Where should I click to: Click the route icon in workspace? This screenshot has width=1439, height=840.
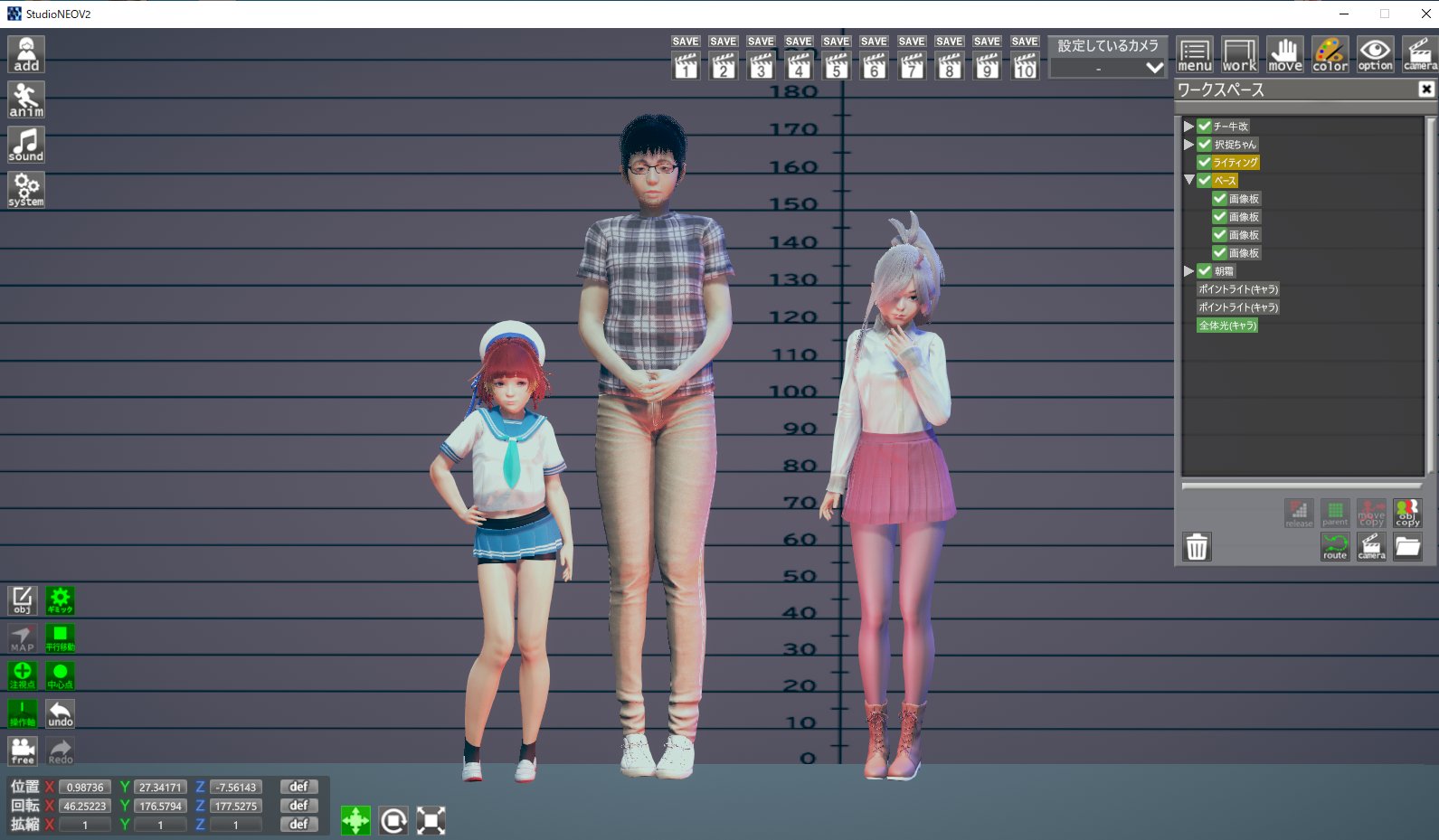(x=1335, y=546)
